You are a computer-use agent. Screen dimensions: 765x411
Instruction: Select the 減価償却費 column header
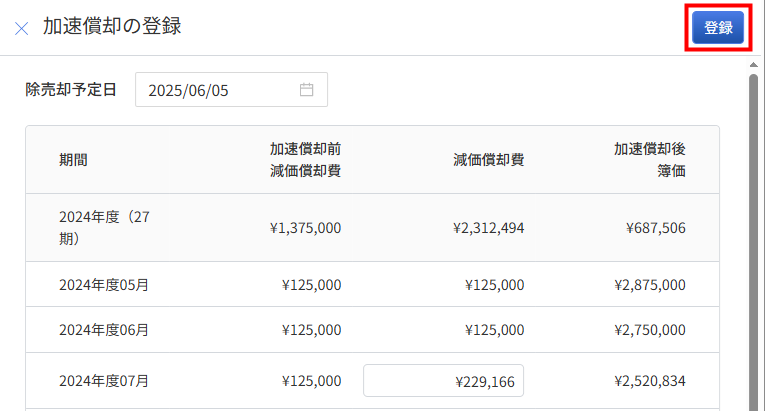[488, 160]
